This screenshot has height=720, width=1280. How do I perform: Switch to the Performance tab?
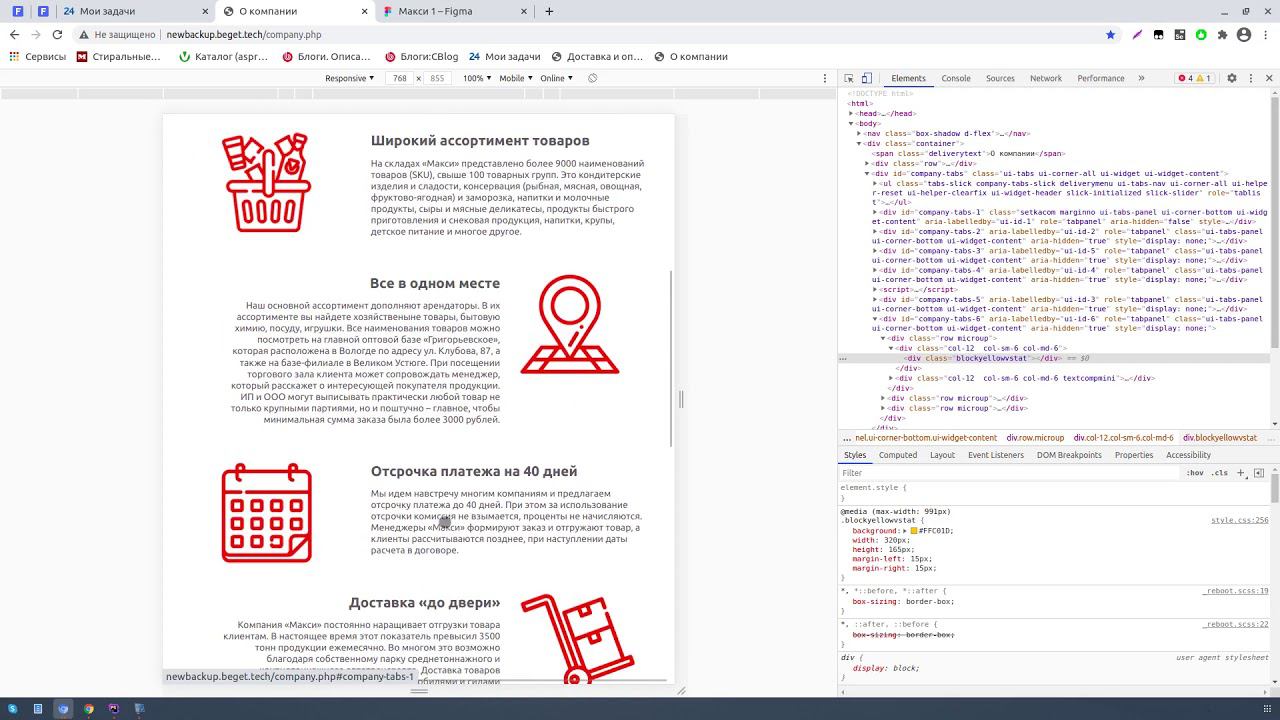click(1101, 78)
